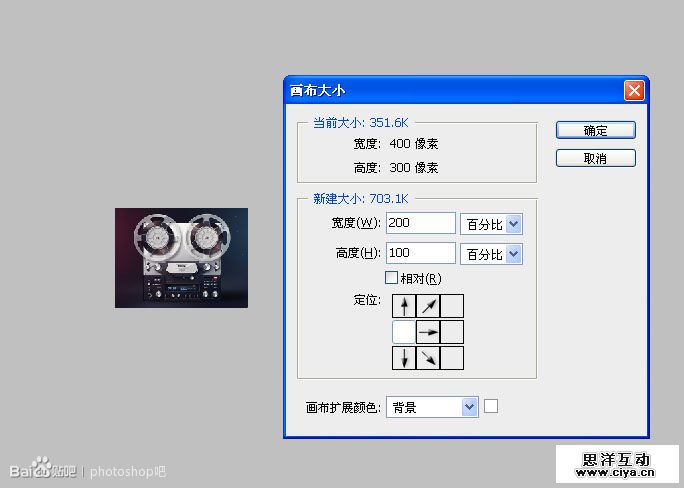The width and height of the screenshot is (684, 488).
Task: Pick the empty middle-right anchor cell
Action: pyautogui.click(x=452, y=332)
